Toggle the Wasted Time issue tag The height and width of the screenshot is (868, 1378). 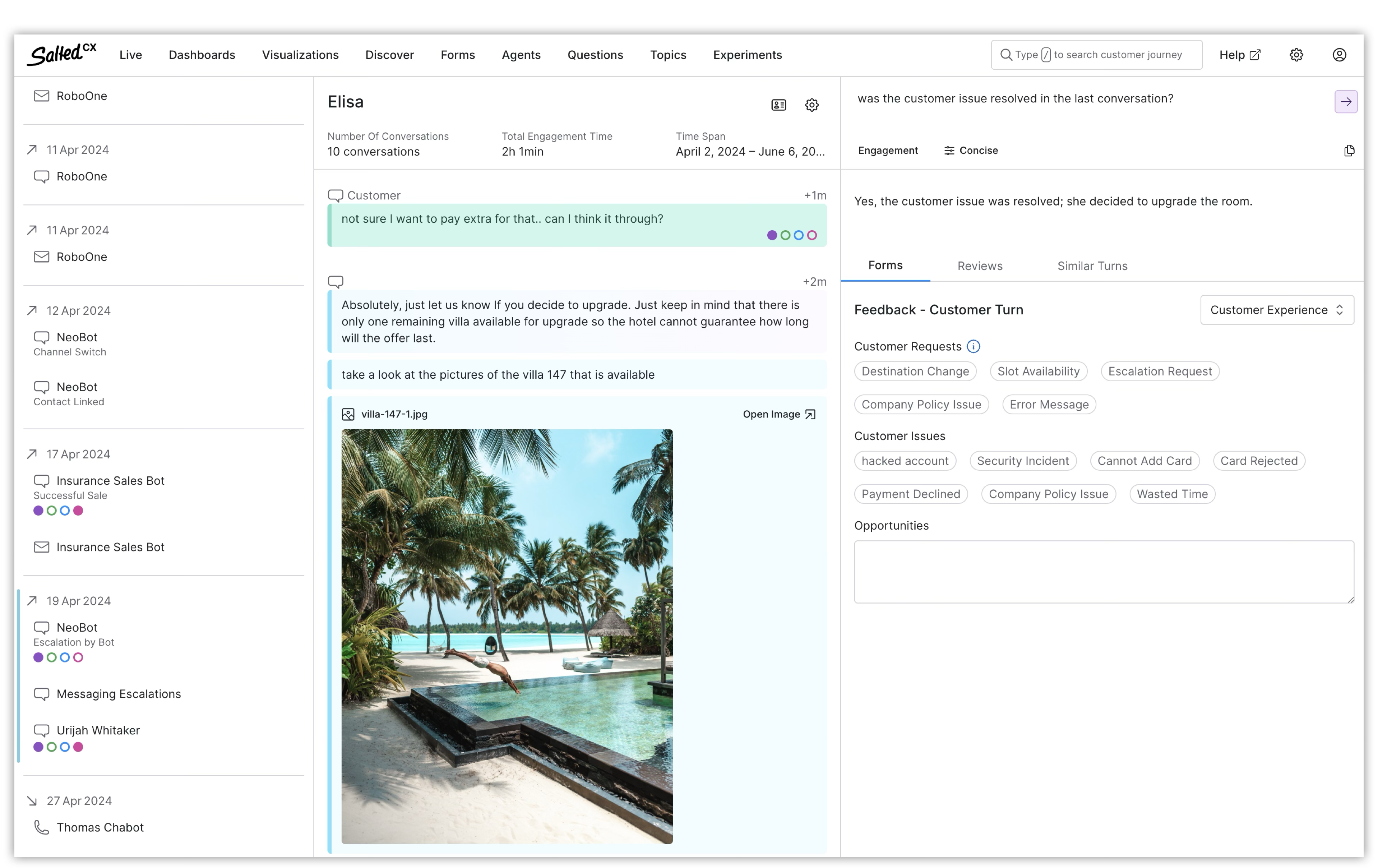1172,494
